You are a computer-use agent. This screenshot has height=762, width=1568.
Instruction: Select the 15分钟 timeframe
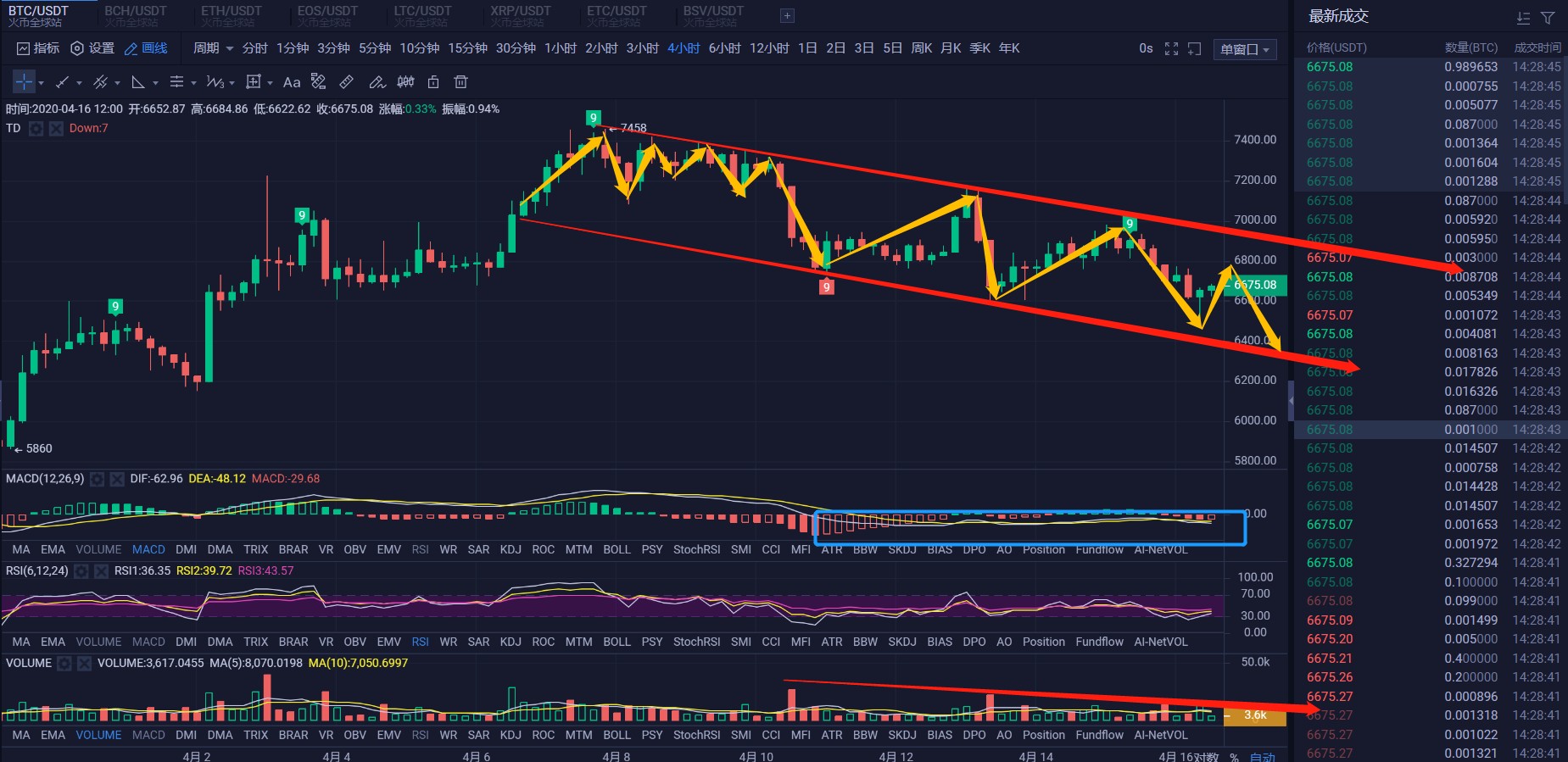(467, 48)
